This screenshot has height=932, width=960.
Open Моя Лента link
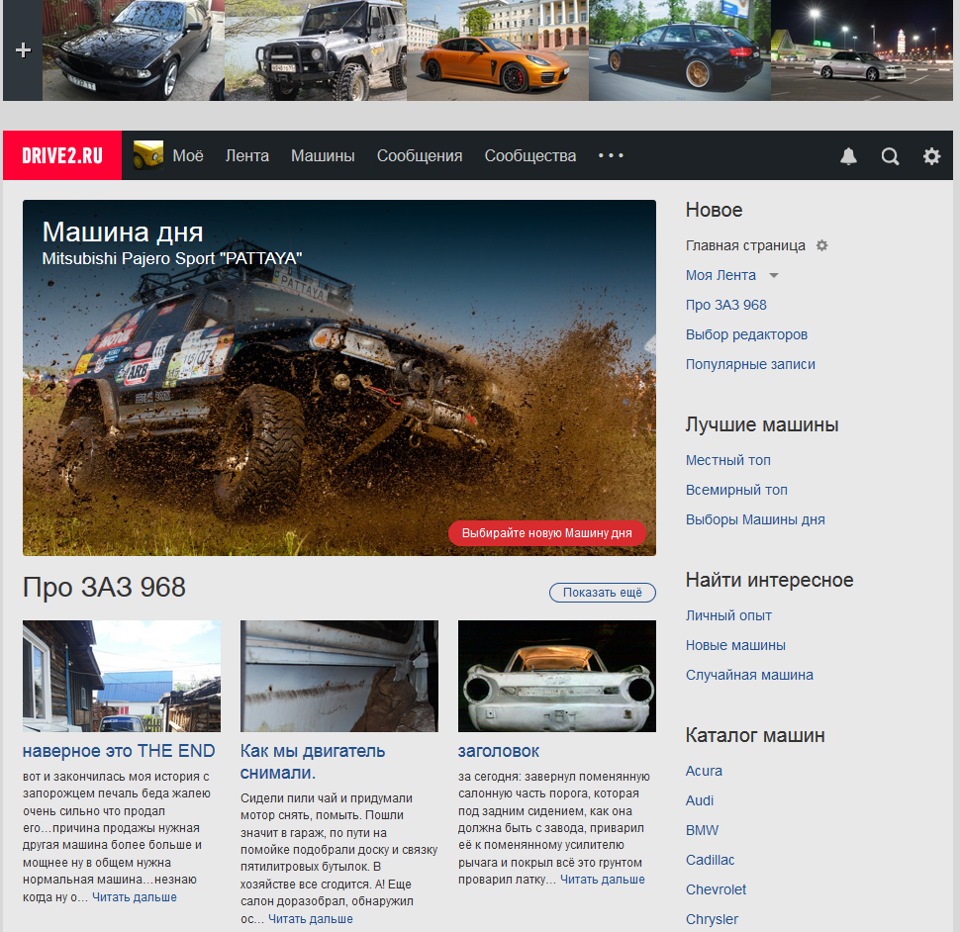click(721, 276)
